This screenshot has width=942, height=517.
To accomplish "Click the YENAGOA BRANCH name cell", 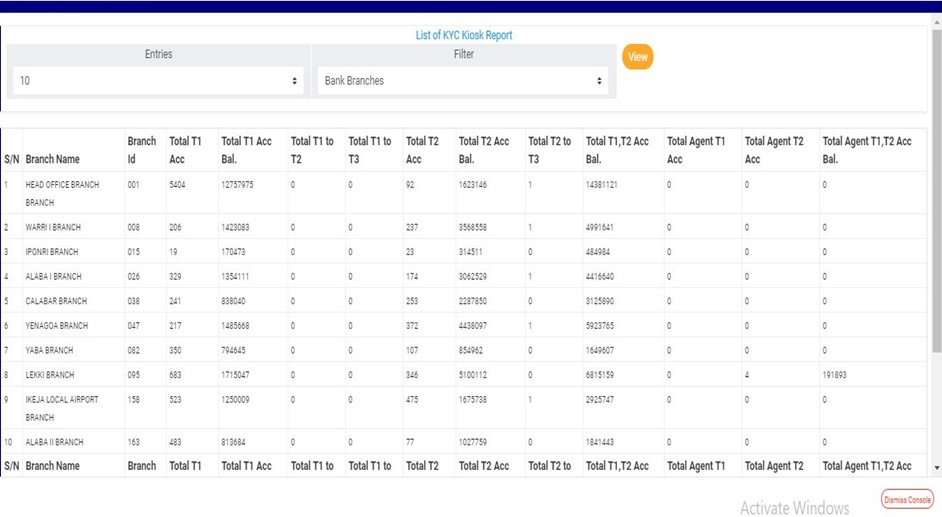I will pyautogui.click(x=57, y=326).
